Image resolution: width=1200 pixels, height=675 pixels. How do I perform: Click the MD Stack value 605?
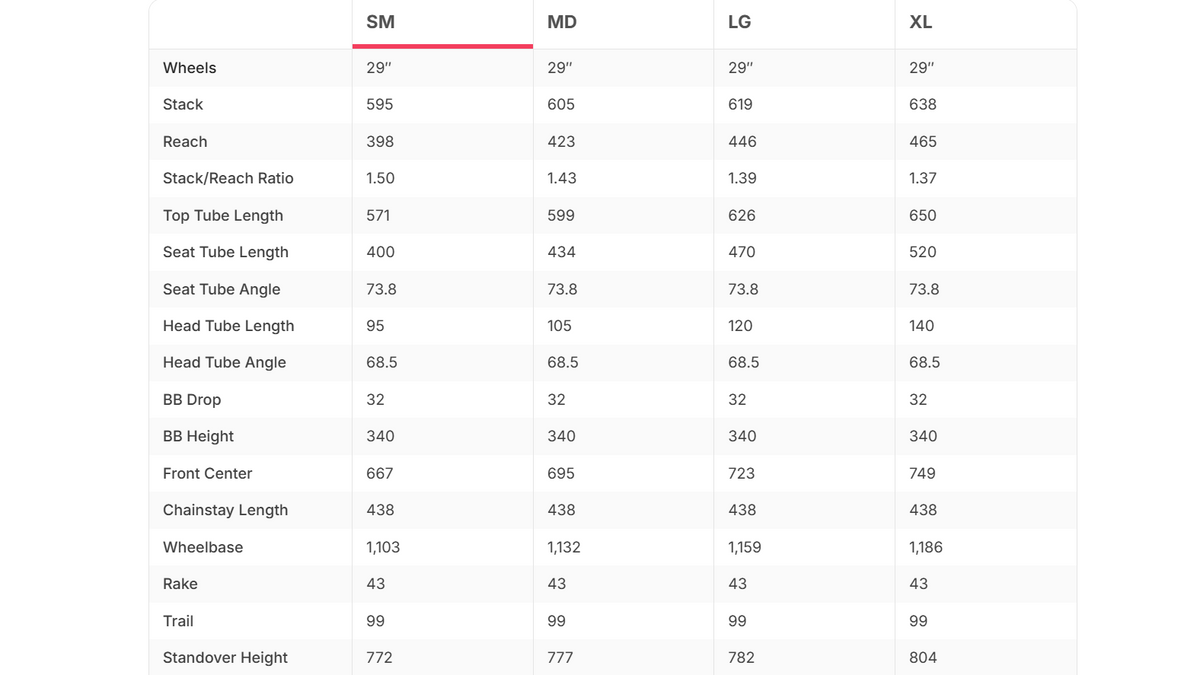(561, 105)
